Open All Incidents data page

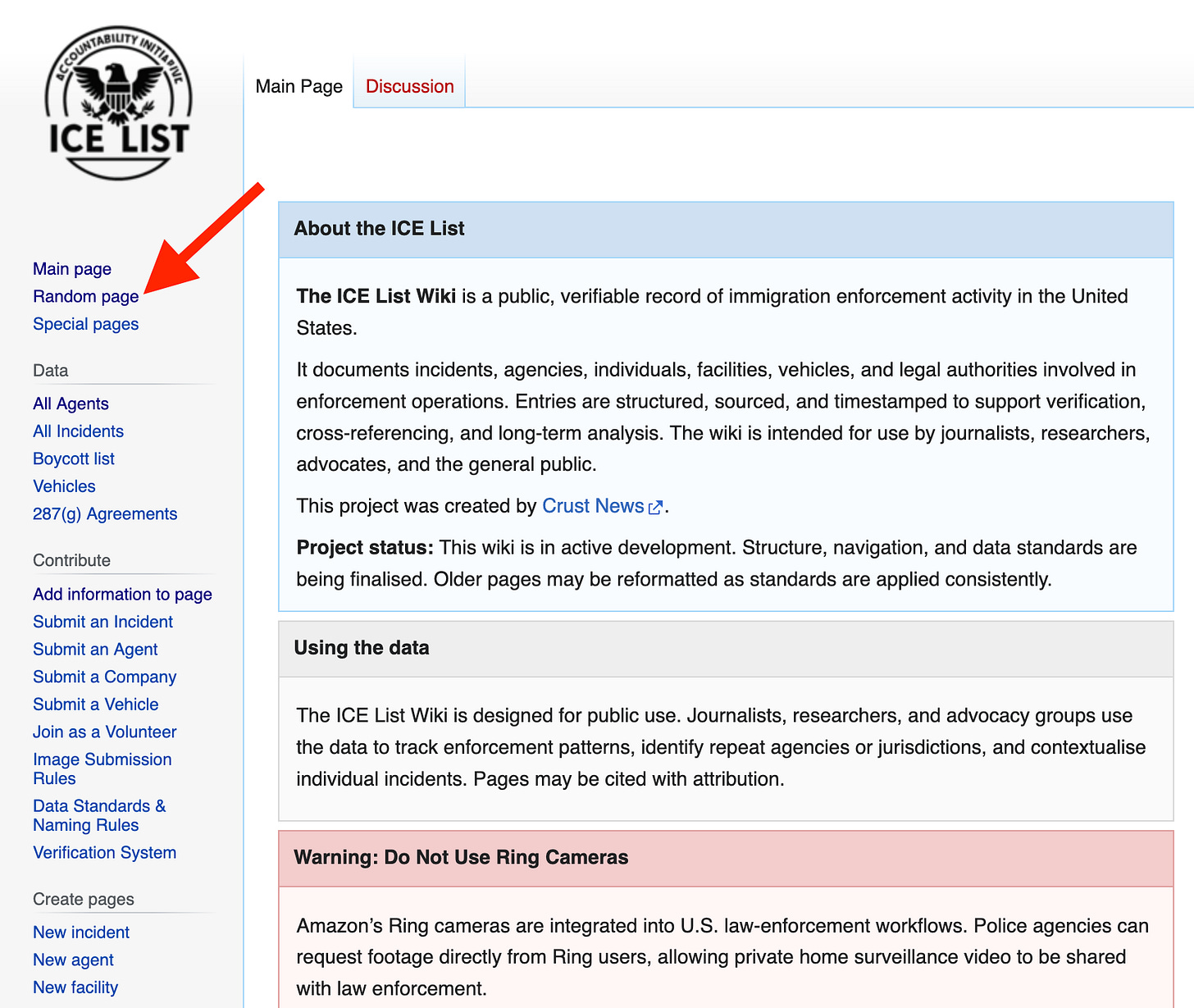(x=79, y=431)
